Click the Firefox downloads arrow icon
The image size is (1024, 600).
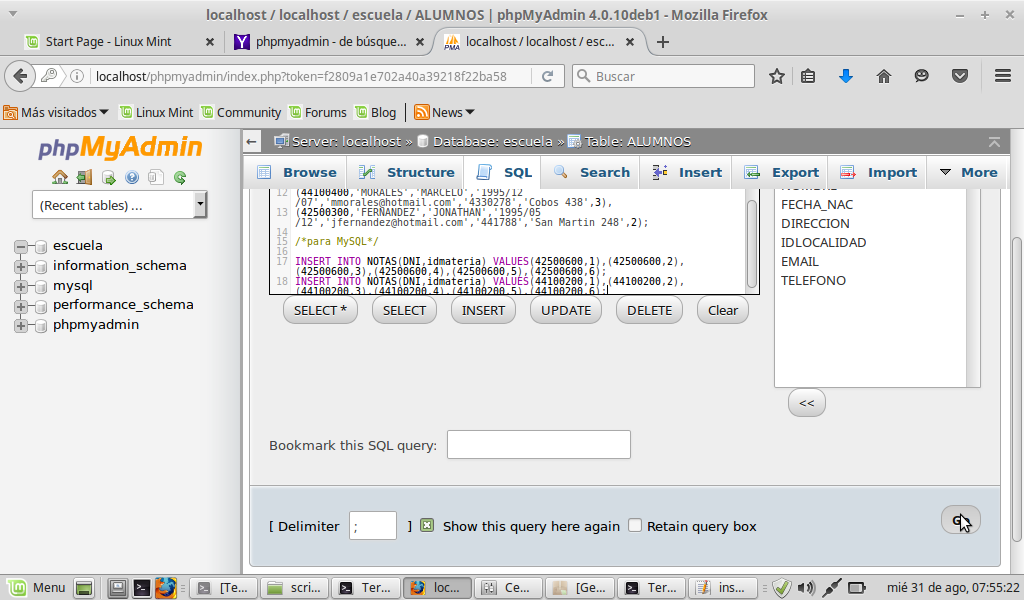[x=846, y=76]
